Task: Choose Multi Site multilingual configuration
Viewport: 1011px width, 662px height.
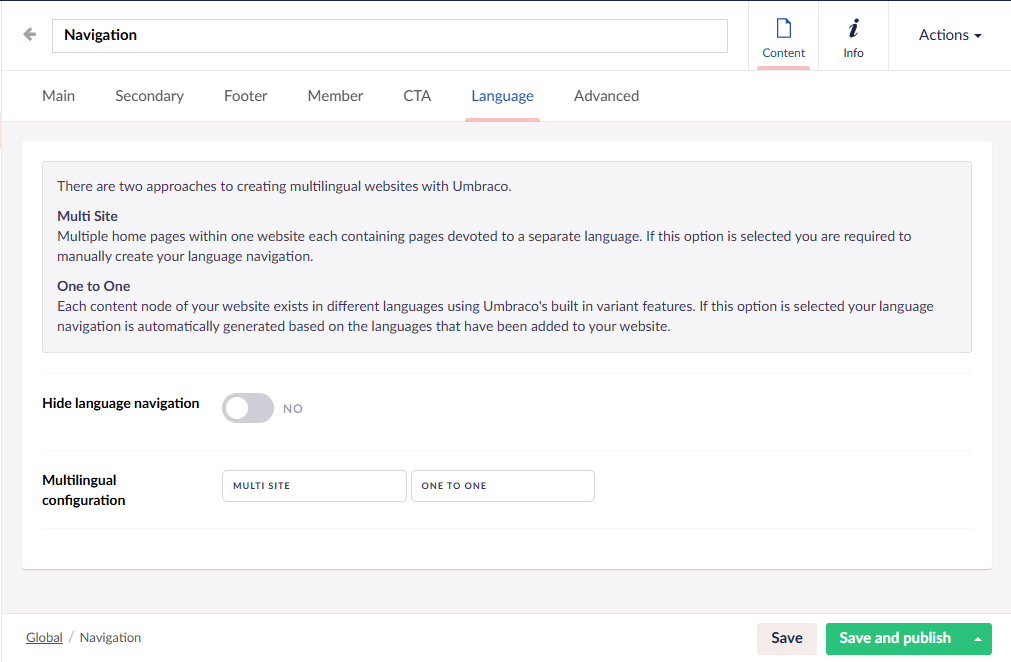Action: point(314,486)
